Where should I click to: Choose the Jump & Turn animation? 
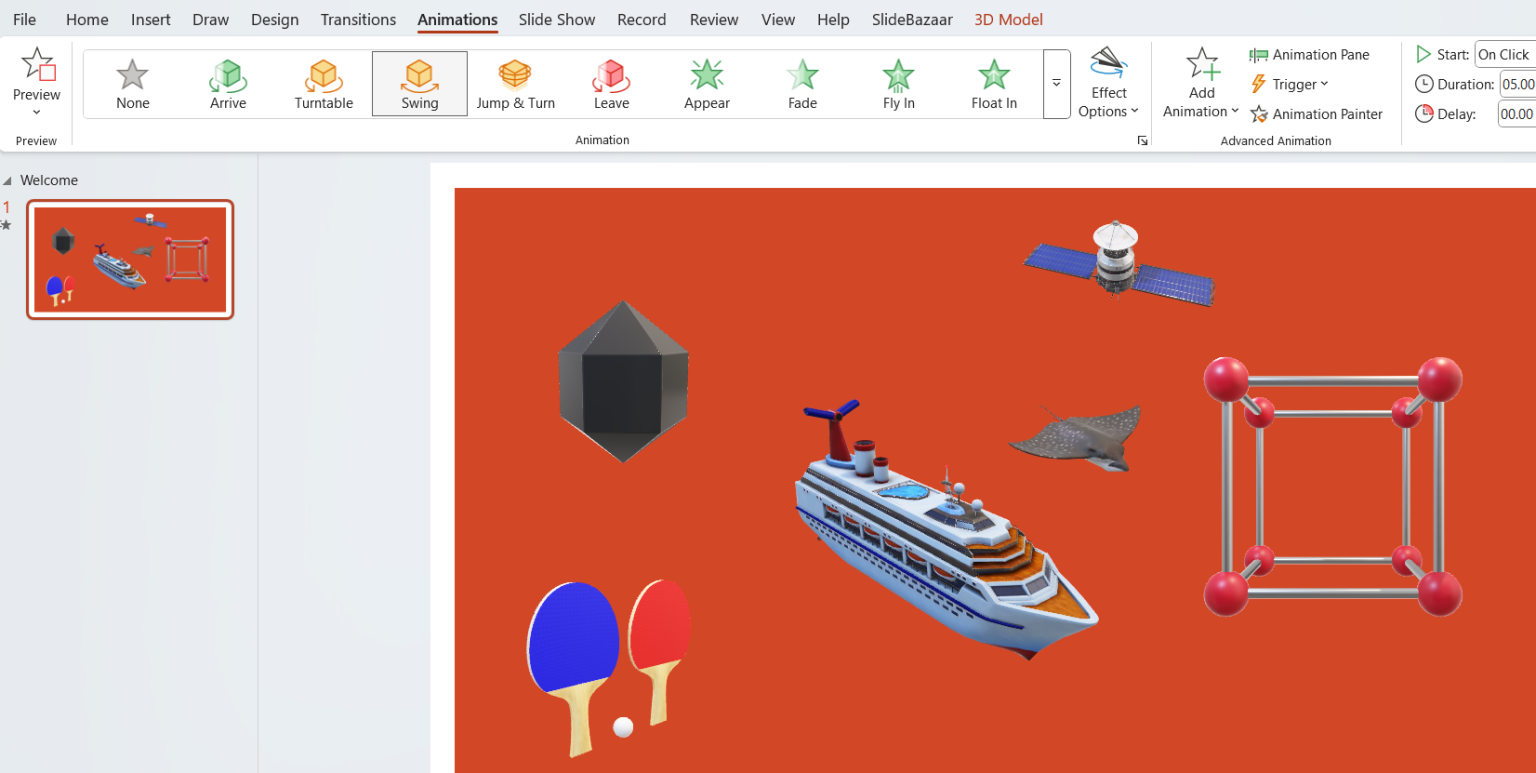click(x=515, y=83)
